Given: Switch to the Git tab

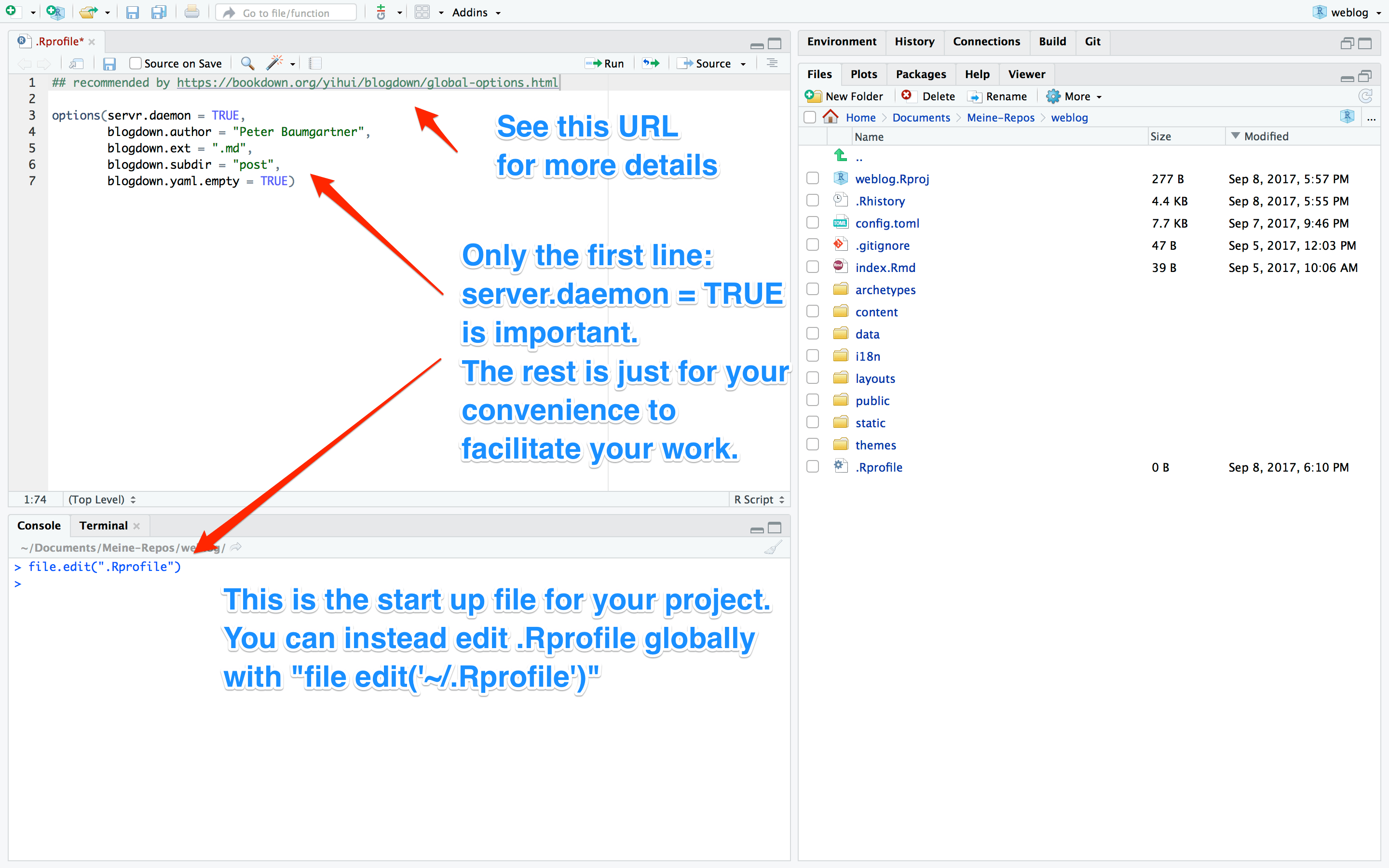Looking at the screenshot, I should click(1092, 41).
